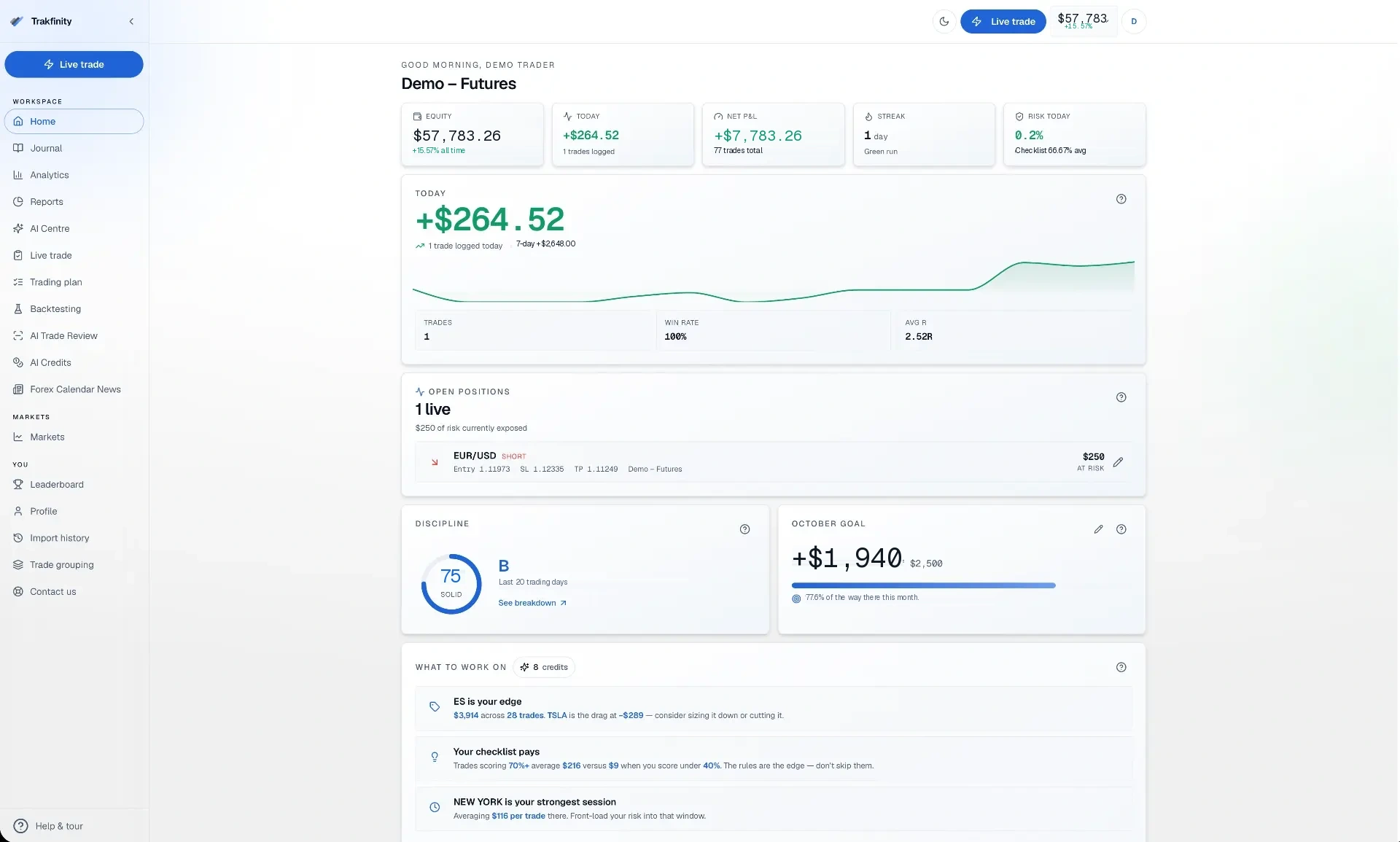
Task: Edit the EUR/USD short position pencil
Action: coord(1118,462)
